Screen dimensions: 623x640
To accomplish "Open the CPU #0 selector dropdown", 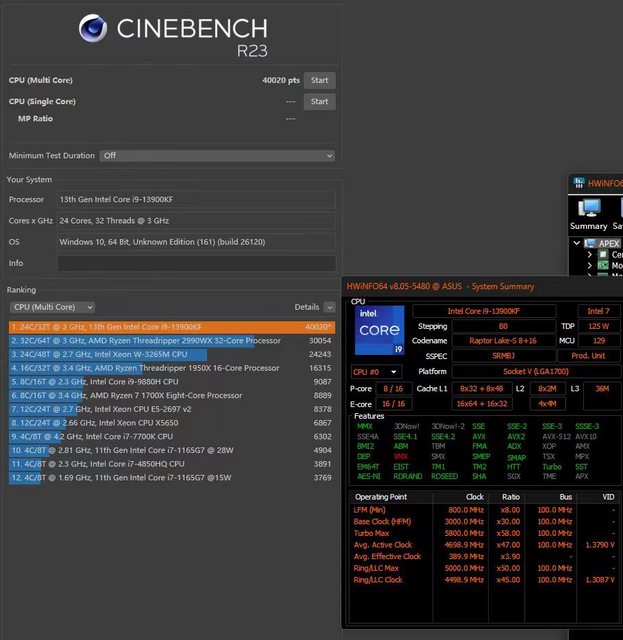I will coord(374,371).
